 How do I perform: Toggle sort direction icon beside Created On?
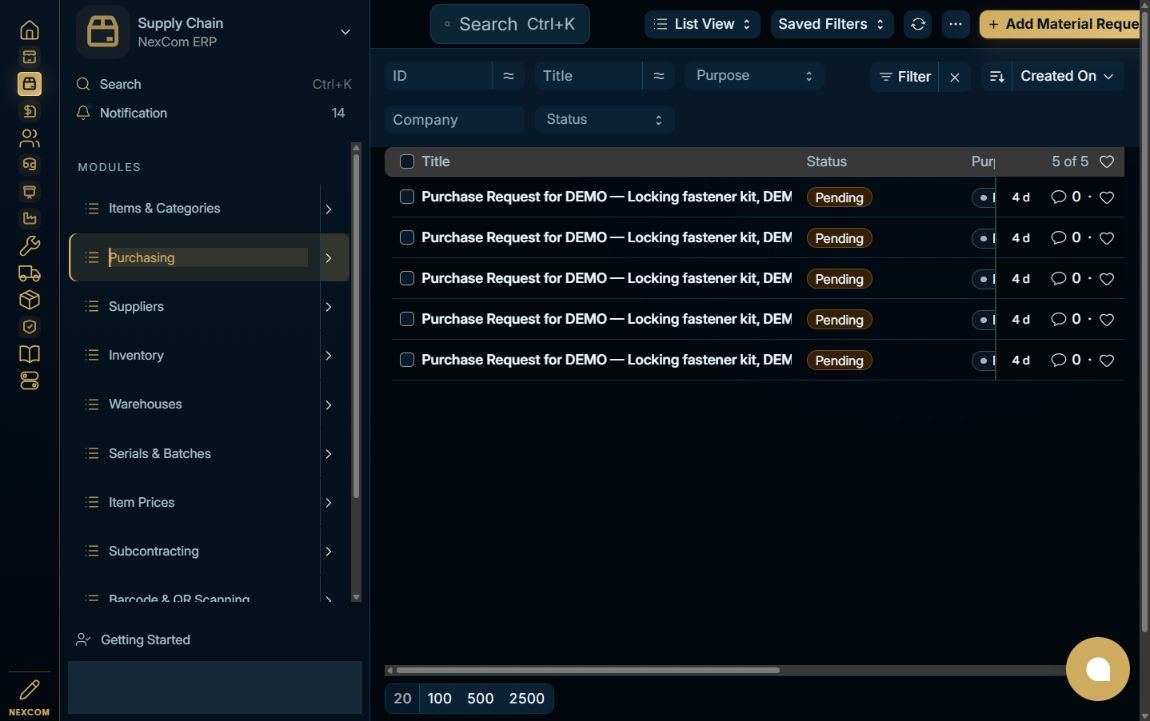coord(996,76)
